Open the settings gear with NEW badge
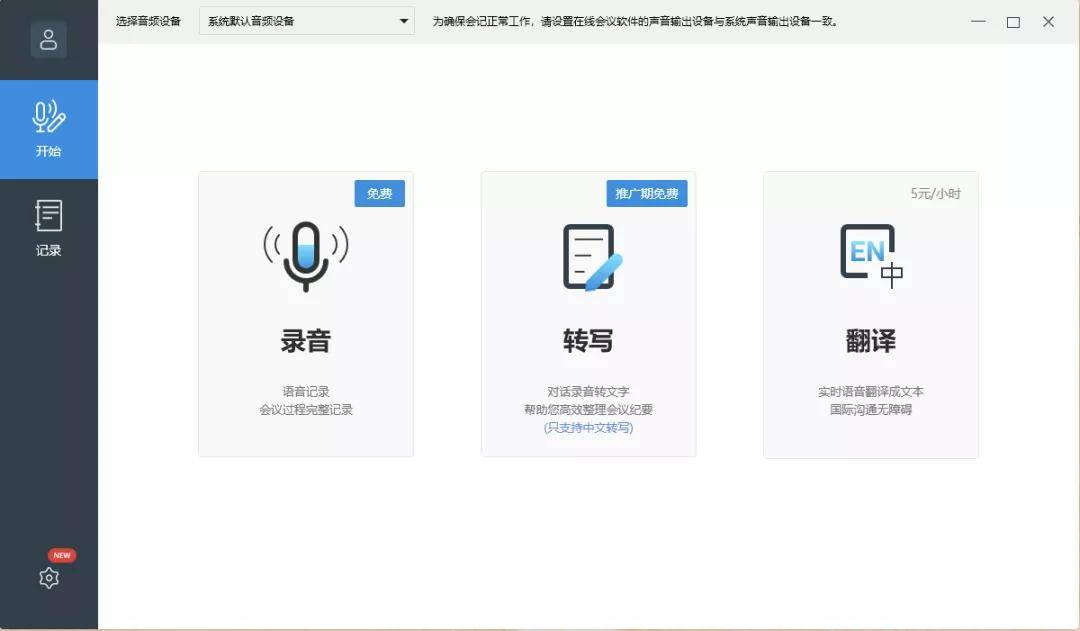This screenshot has height=631, width=1080. [x=48, y=578]
